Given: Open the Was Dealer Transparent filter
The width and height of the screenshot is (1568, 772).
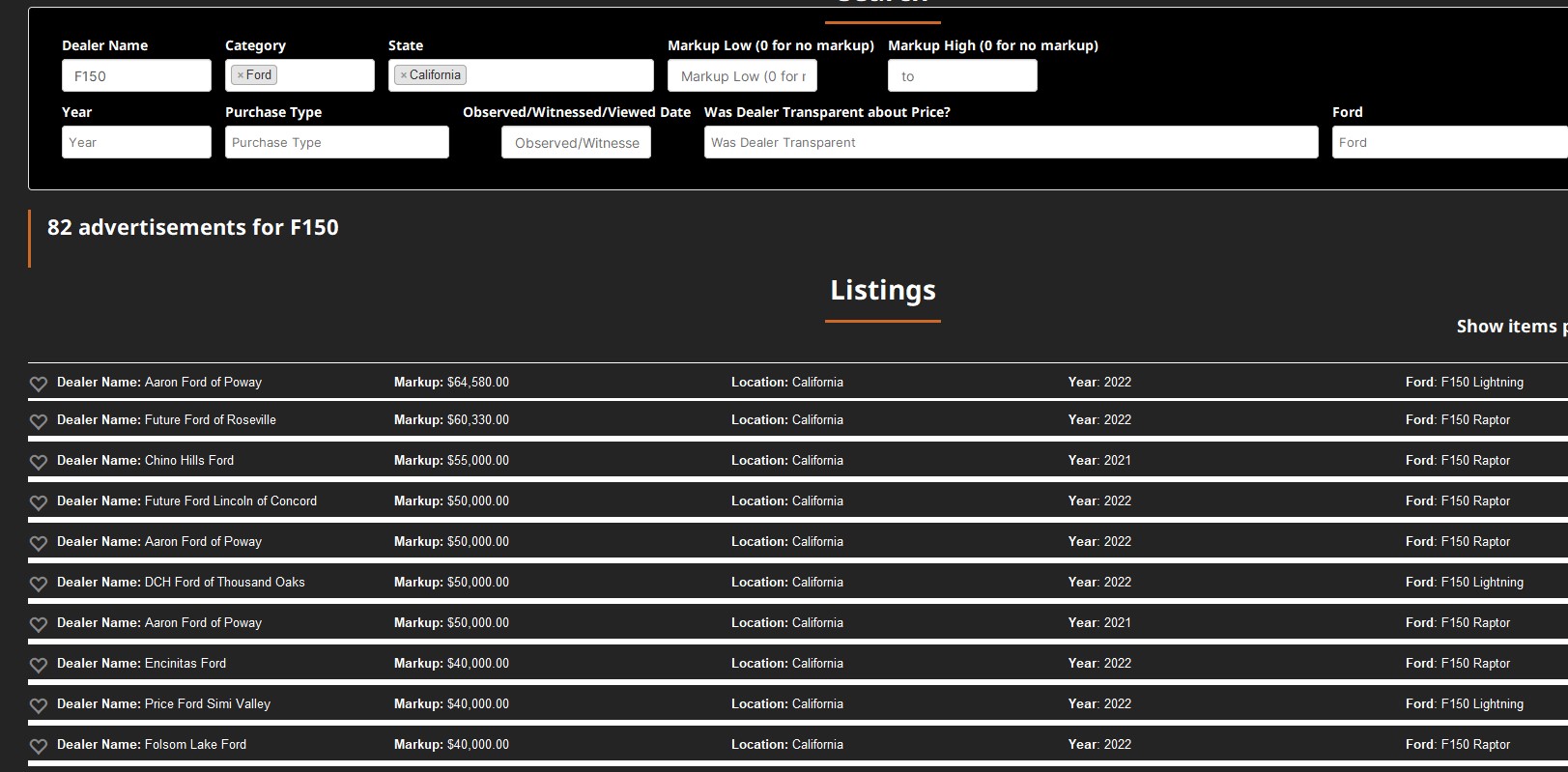Looking at the screenshot, I should tap(1011, 142).
